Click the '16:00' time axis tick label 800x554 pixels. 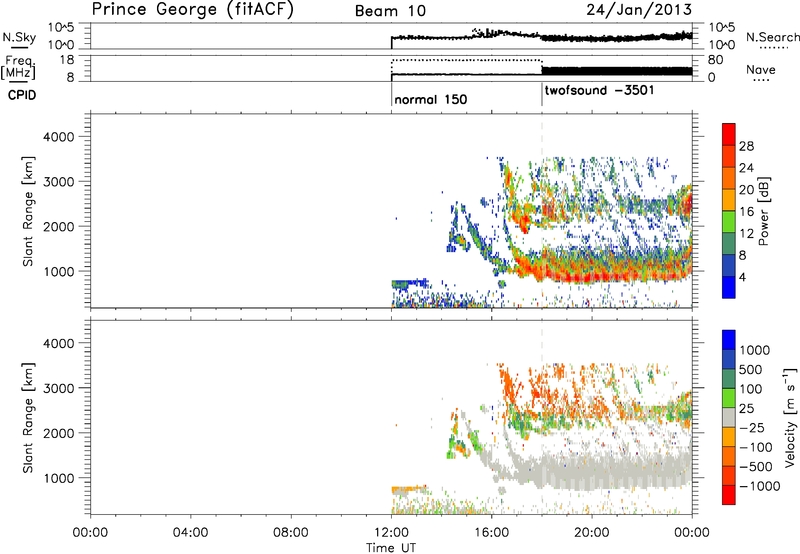(491, 533)
